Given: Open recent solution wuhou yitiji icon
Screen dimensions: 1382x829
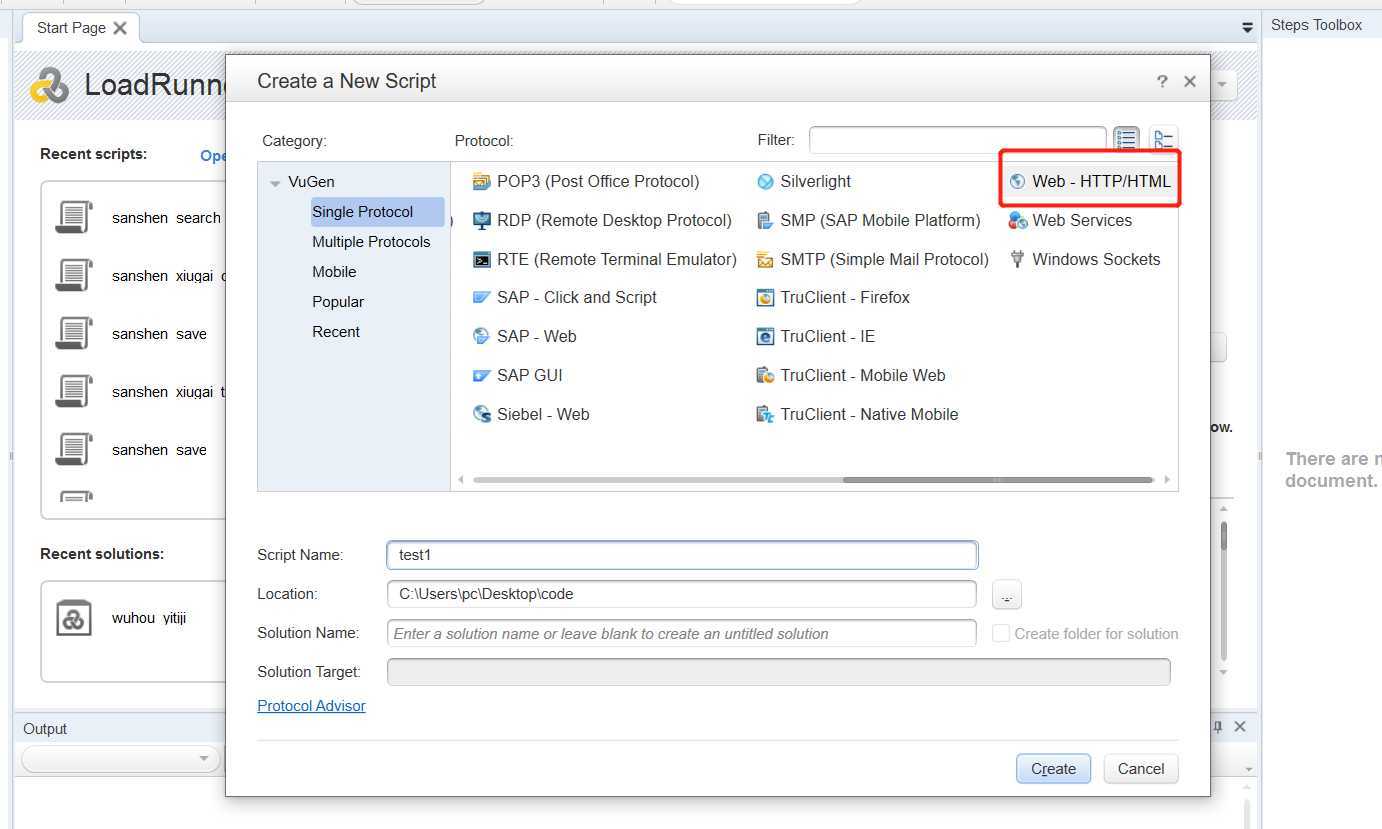Looking at the screenshot, I should coord(73,618).
